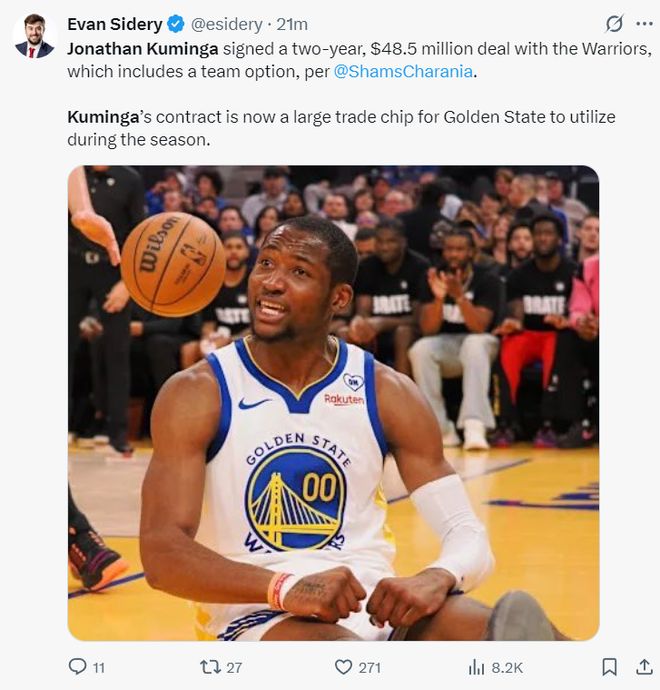Click the reply speech bubble icon
Viewport: 660px width, 690px height.
coord(77,666)
